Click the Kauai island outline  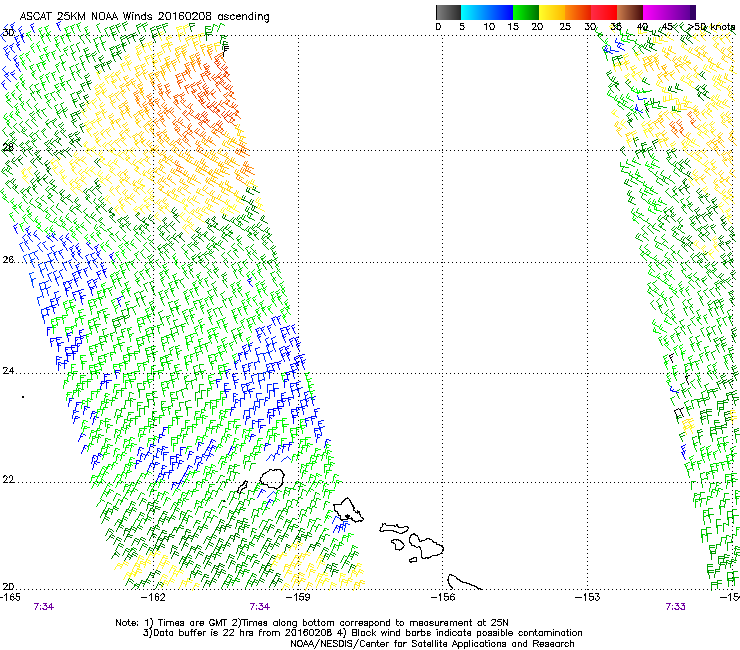point(272,479)
